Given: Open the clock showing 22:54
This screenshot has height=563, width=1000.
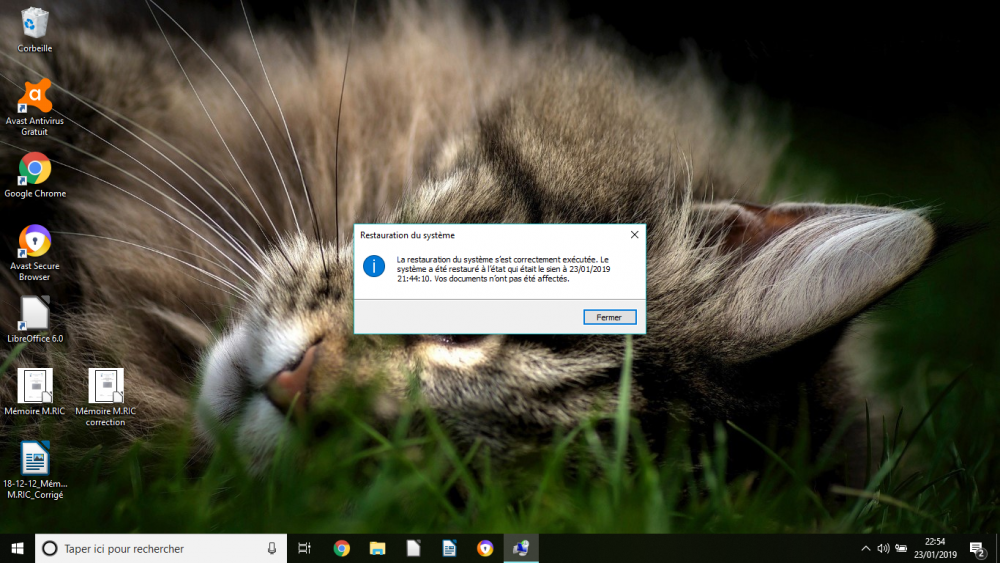Looking at the screenshot, I should point(935,548).
